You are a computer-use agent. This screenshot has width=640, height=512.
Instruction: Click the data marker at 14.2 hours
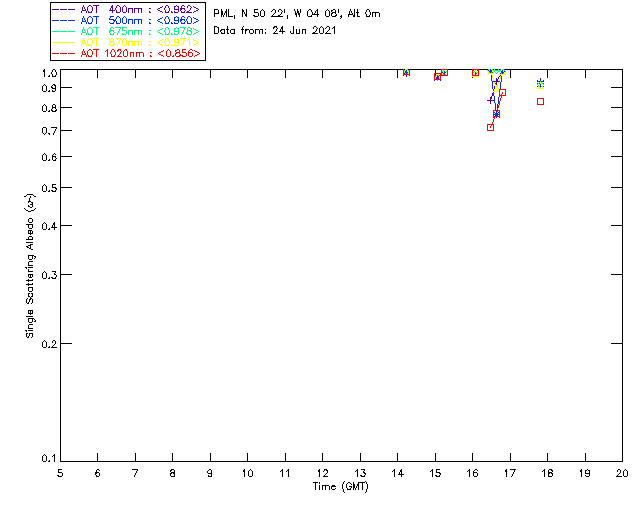(406, 72)
